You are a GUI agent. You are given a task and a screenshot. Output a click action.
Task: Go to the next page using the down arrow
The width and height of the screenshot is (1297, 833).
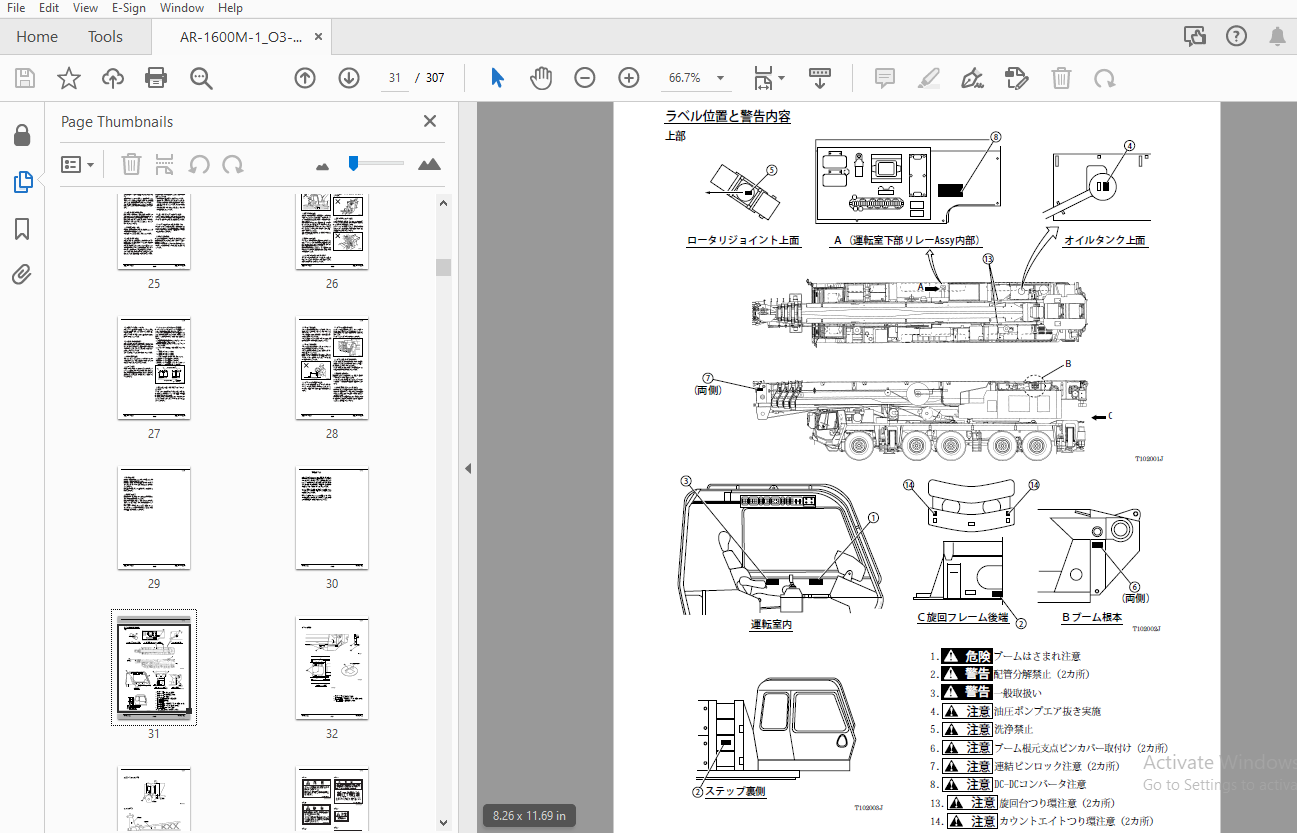[349, 78]
